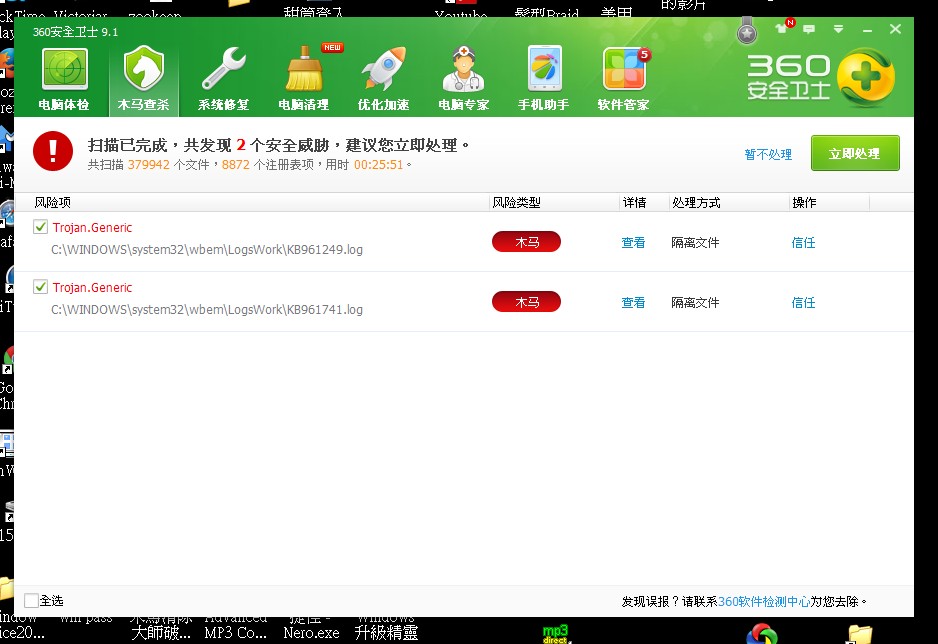This screenshot has height=644, width=938.
Task: Minimize the 360安全卫士 window
Action: click(867, 29)
